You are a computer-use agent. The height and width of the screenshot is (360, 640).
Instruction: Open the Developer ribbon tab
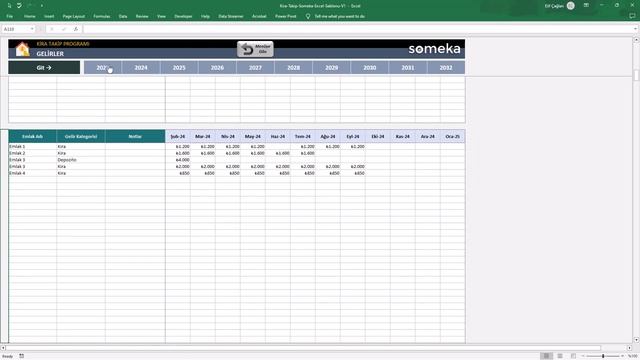pos(183,16)
